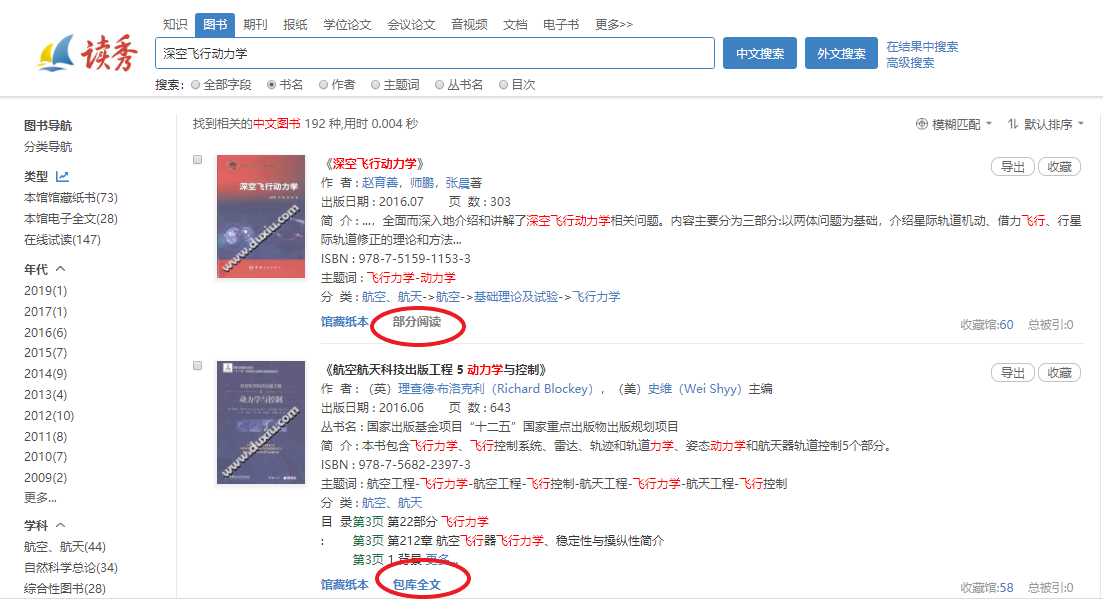Click the 模糊匹配 target icon
The height and width of the screenshot is (601, 1103).
[921, 124]
